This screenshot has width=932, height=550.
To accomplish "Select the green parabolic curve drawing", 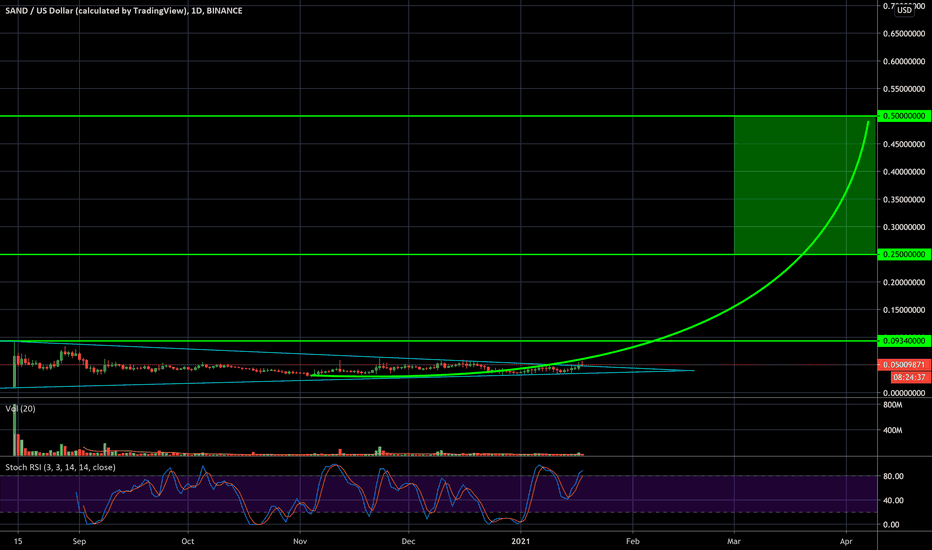I will [736, 304].
